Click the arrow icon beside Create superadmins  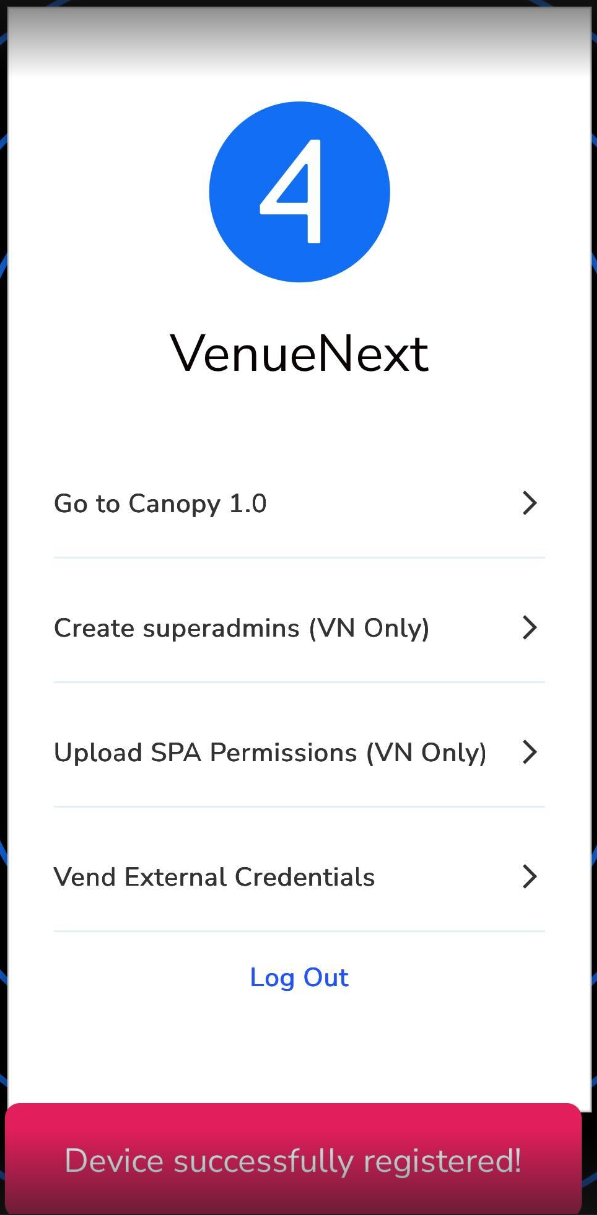(x=530, y=628)
